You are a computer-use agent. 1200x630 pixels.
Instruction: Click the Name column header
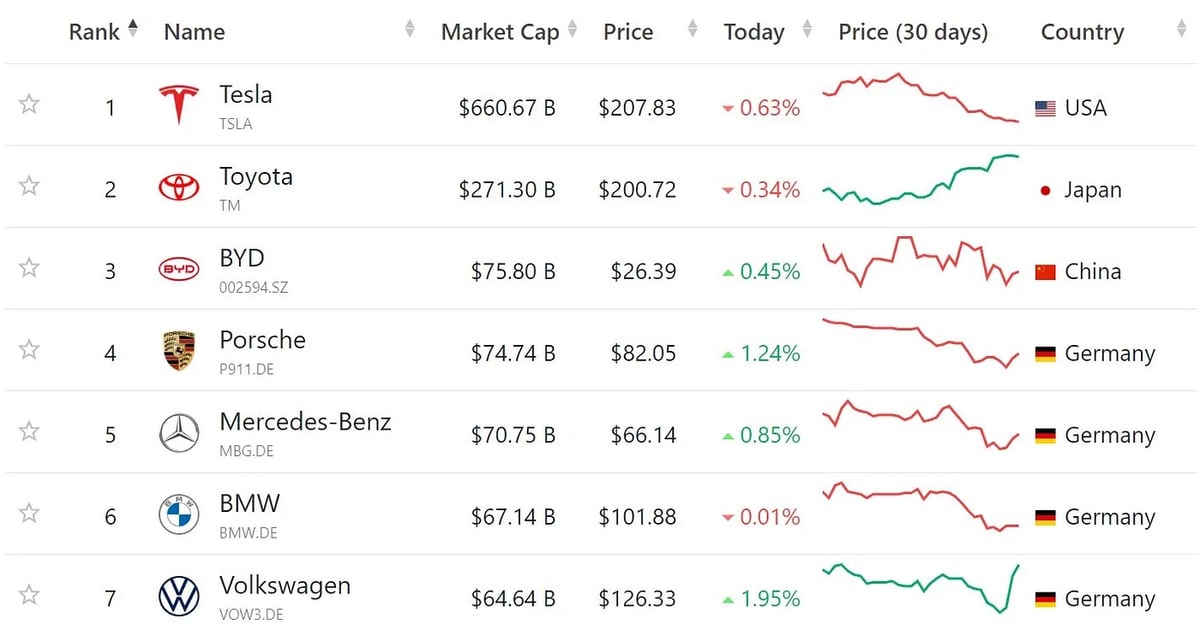coord(194,32)
